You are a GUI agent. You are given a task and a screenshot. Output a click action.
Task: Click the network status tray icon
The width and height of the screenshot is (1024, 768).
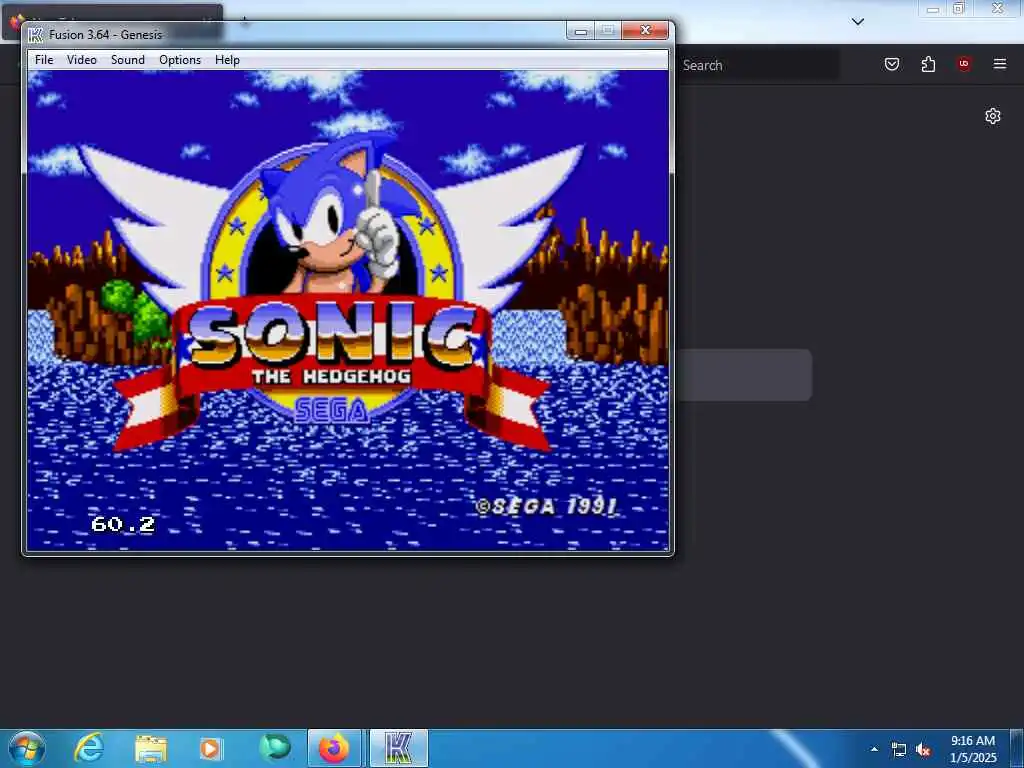point(899,750)
